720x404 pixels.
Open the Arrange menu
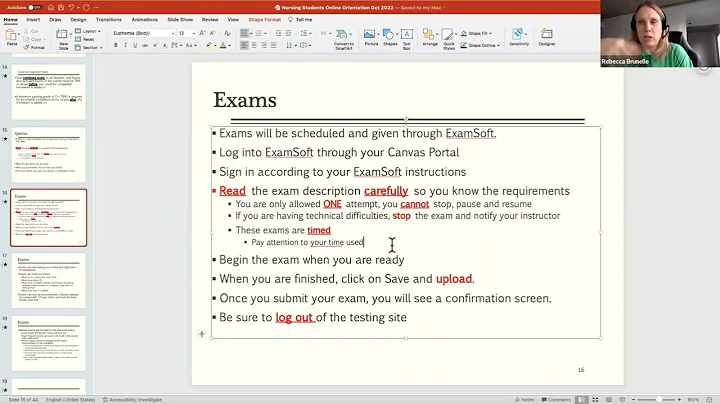(430, 38)
